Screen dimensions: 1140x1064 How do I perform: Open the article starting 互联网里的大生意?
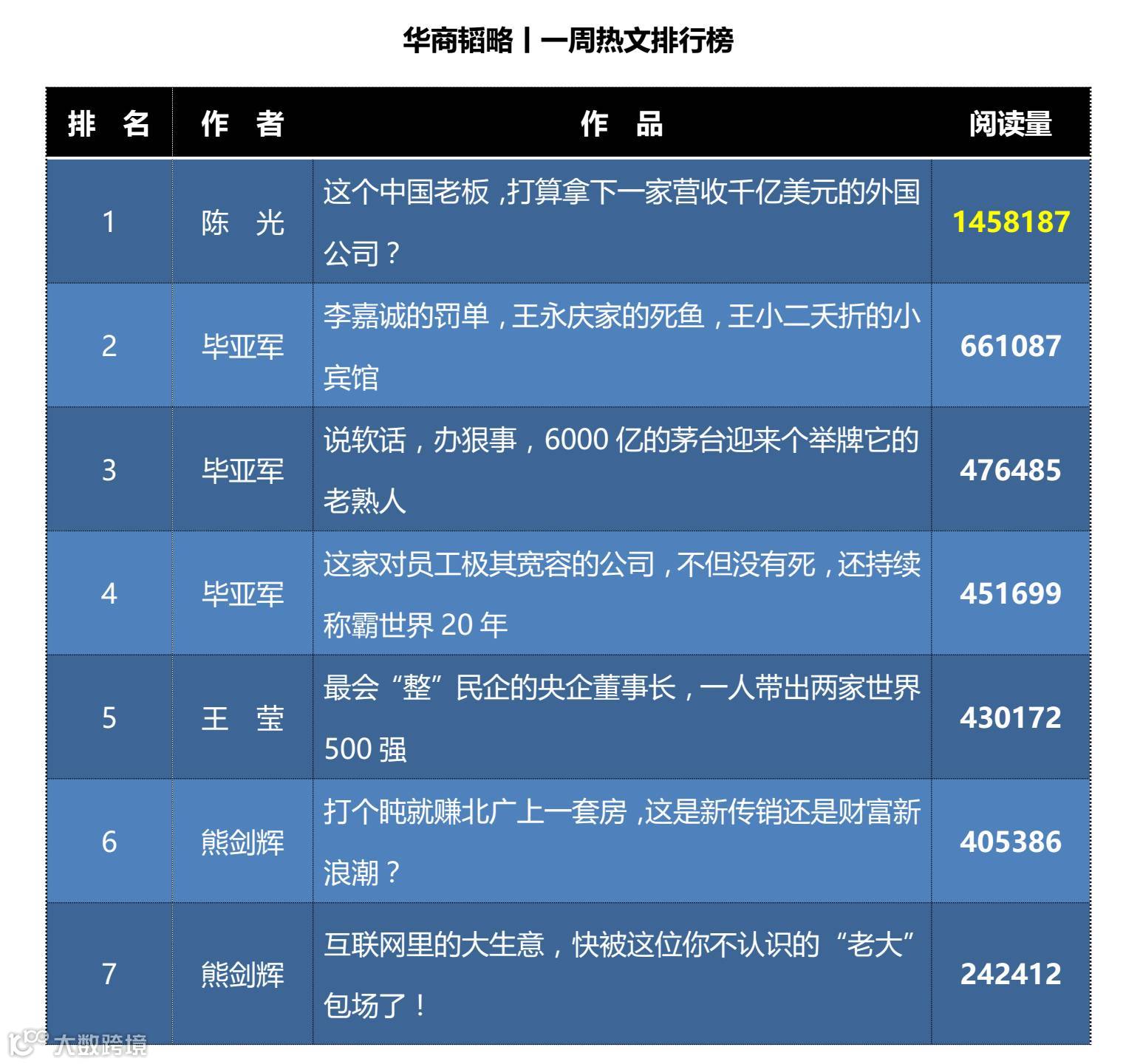pyautogui.click(x=621, y=974)
